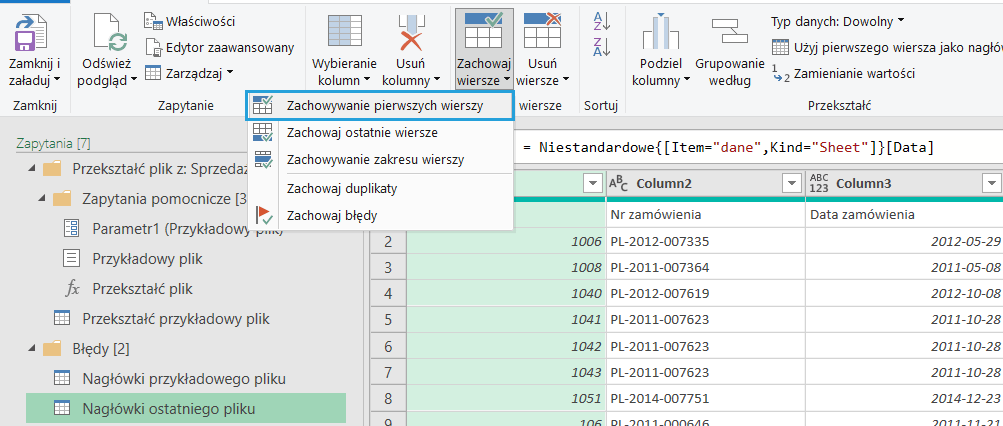Select Zachowaj ostatnie wiersze menu item
The image size is (1003, 426).
pos(361,132)
